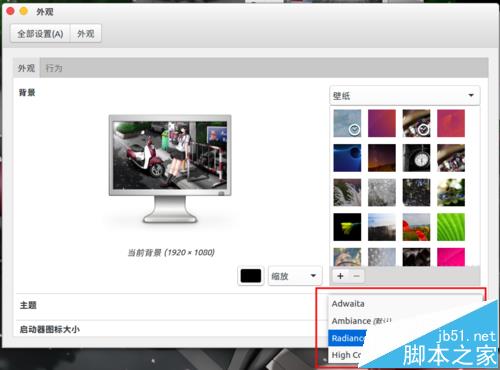Click the 全部设置(A) button

pyautogui.click(x=40, y=34)
